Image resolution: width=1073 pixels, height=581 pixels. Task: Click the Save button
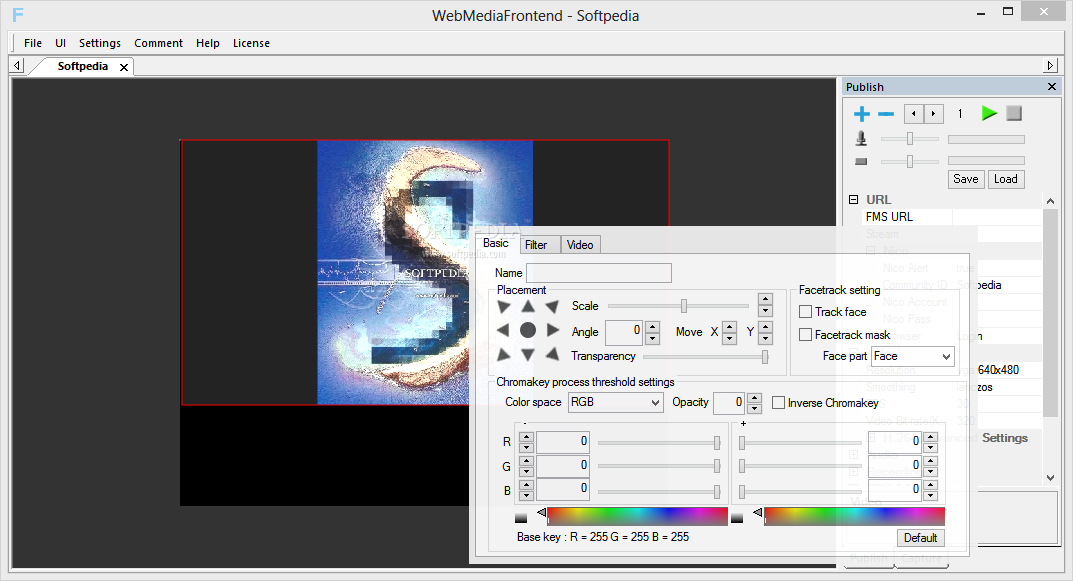pyautogui.click(x=966, y=179)
